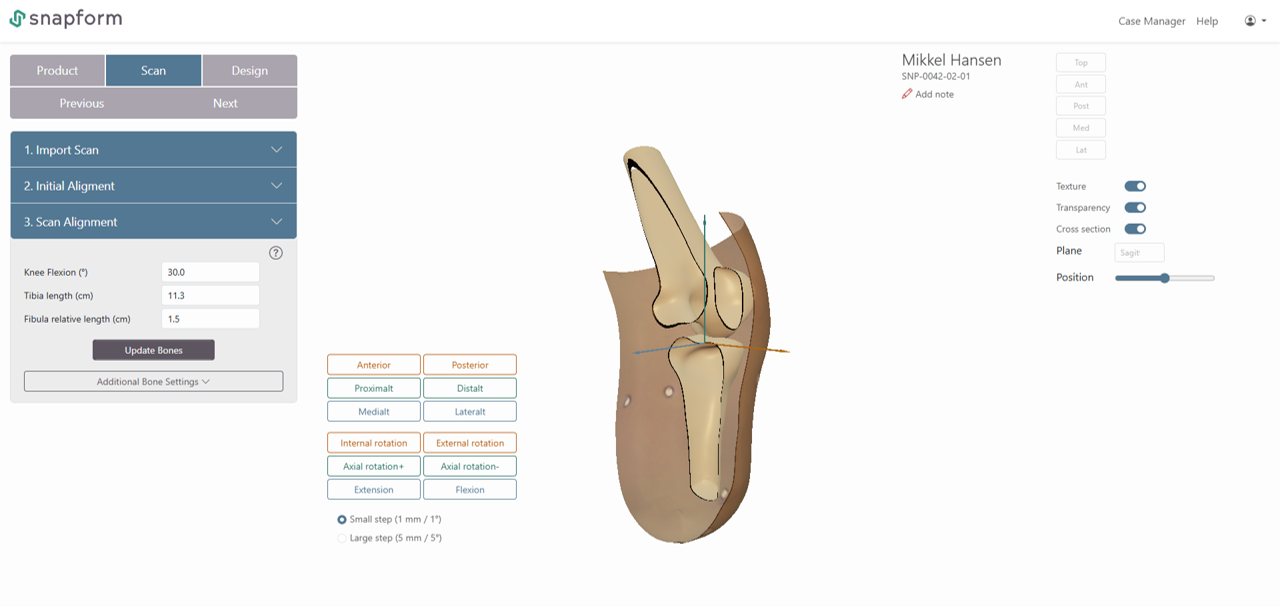Click the Flexion button

[x=470, y=490]
